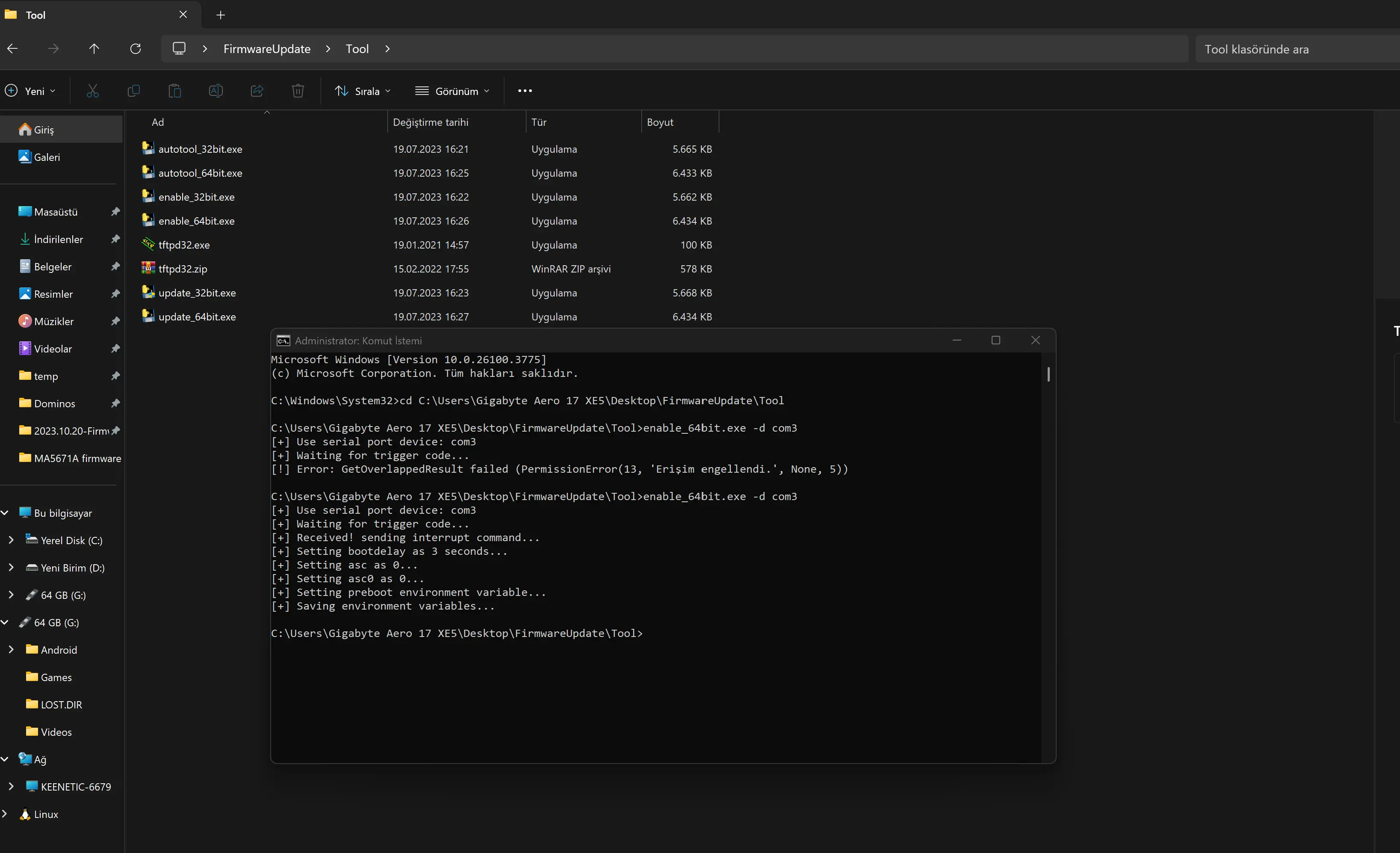Expand the KEENETIC-6679 node
This screenshot has width=1400, height=853.
tap(11, 786)
